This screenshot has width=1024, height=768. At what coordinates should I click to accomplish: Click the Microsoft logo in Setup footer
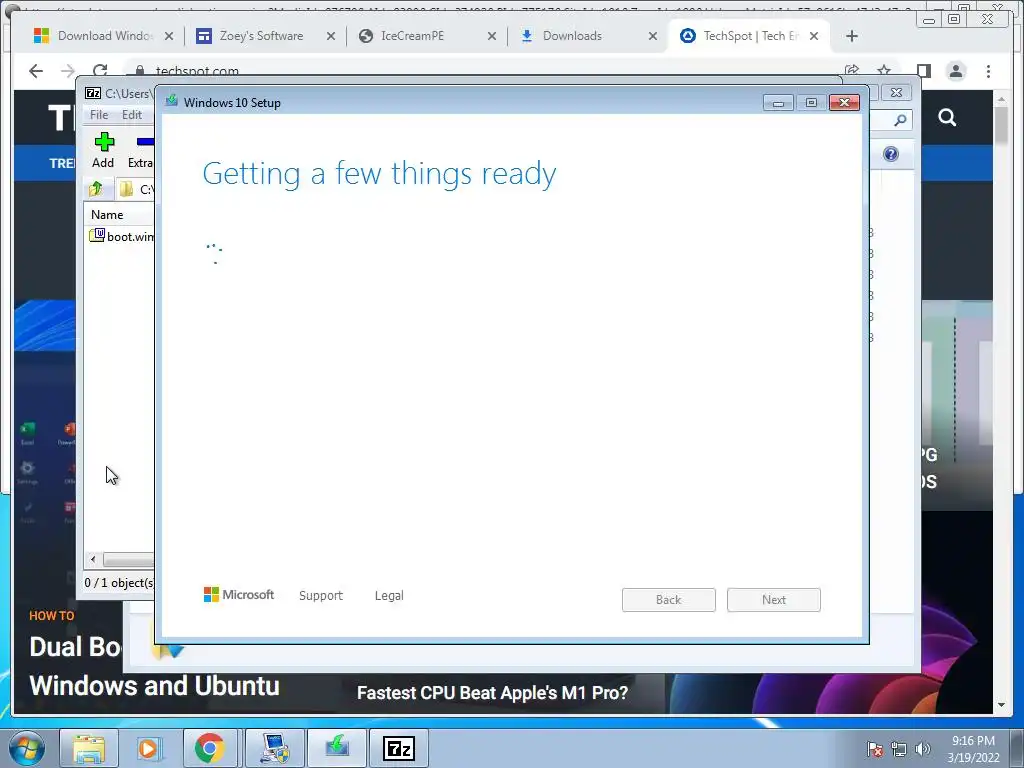point(239,595)
